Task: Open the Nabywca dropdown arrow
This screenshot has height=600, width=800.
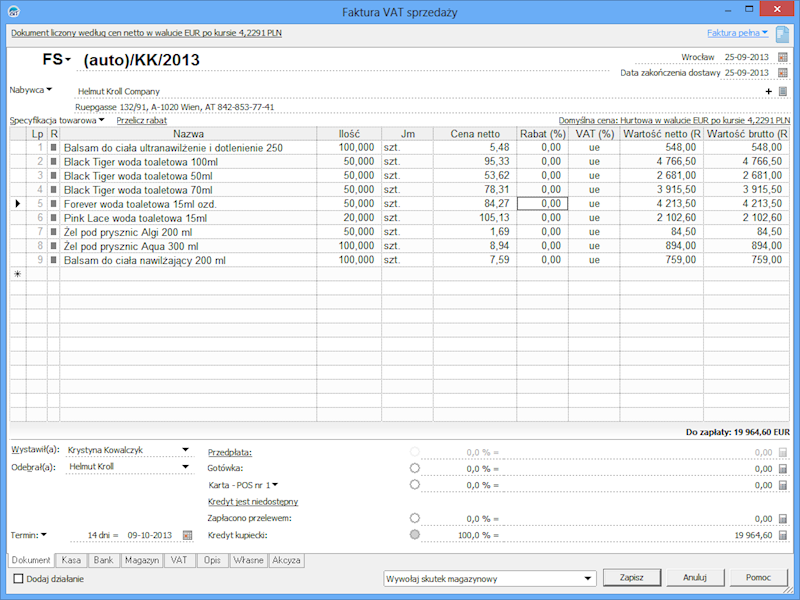Action: pyautogui.click(x=49, y=90)
